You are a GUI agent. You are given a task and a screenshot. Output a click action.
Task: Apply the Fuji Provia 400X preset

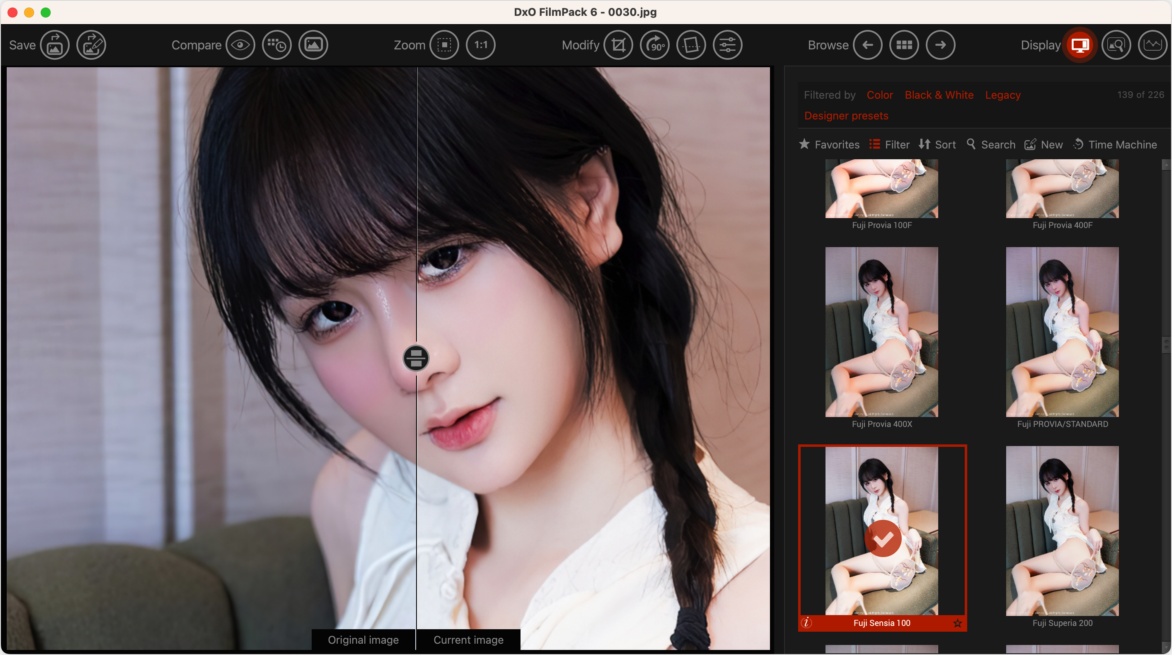[x=881, y=332]
